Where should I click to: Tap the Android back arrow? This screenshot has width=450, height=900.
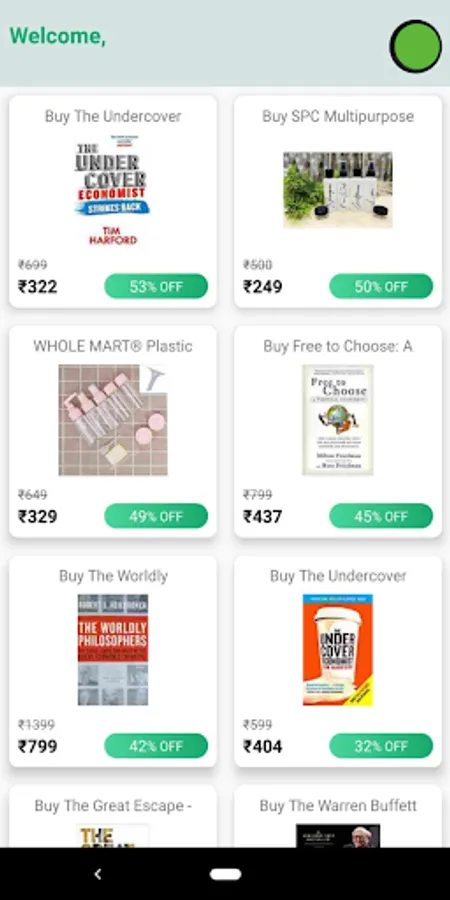pos(98,874)
